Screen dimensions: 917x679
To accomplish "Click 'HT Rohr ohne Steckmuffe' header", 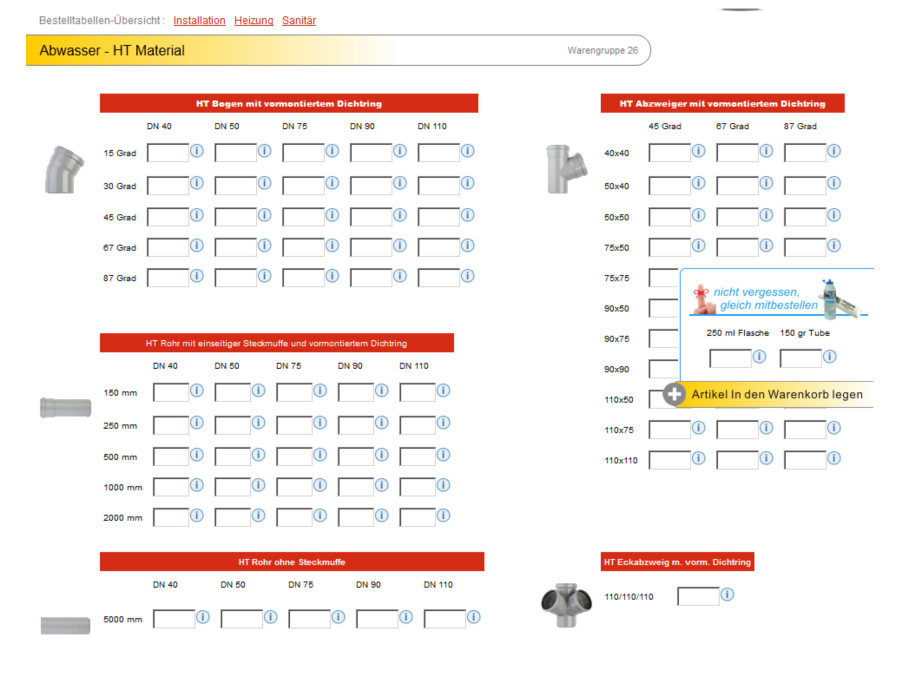I will pyautogui.click(x=292, y=562).
